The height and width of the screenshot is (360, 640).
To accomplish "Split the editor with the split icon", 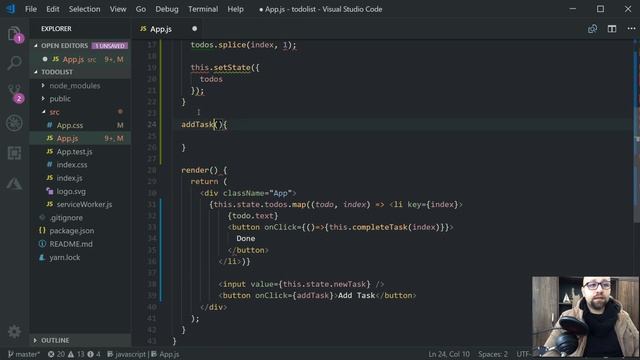I will coord(612,29).
